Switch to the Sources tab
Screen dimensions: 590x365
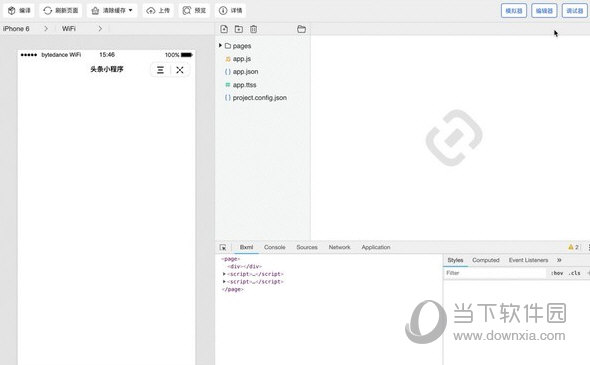(x=307, y=247)
